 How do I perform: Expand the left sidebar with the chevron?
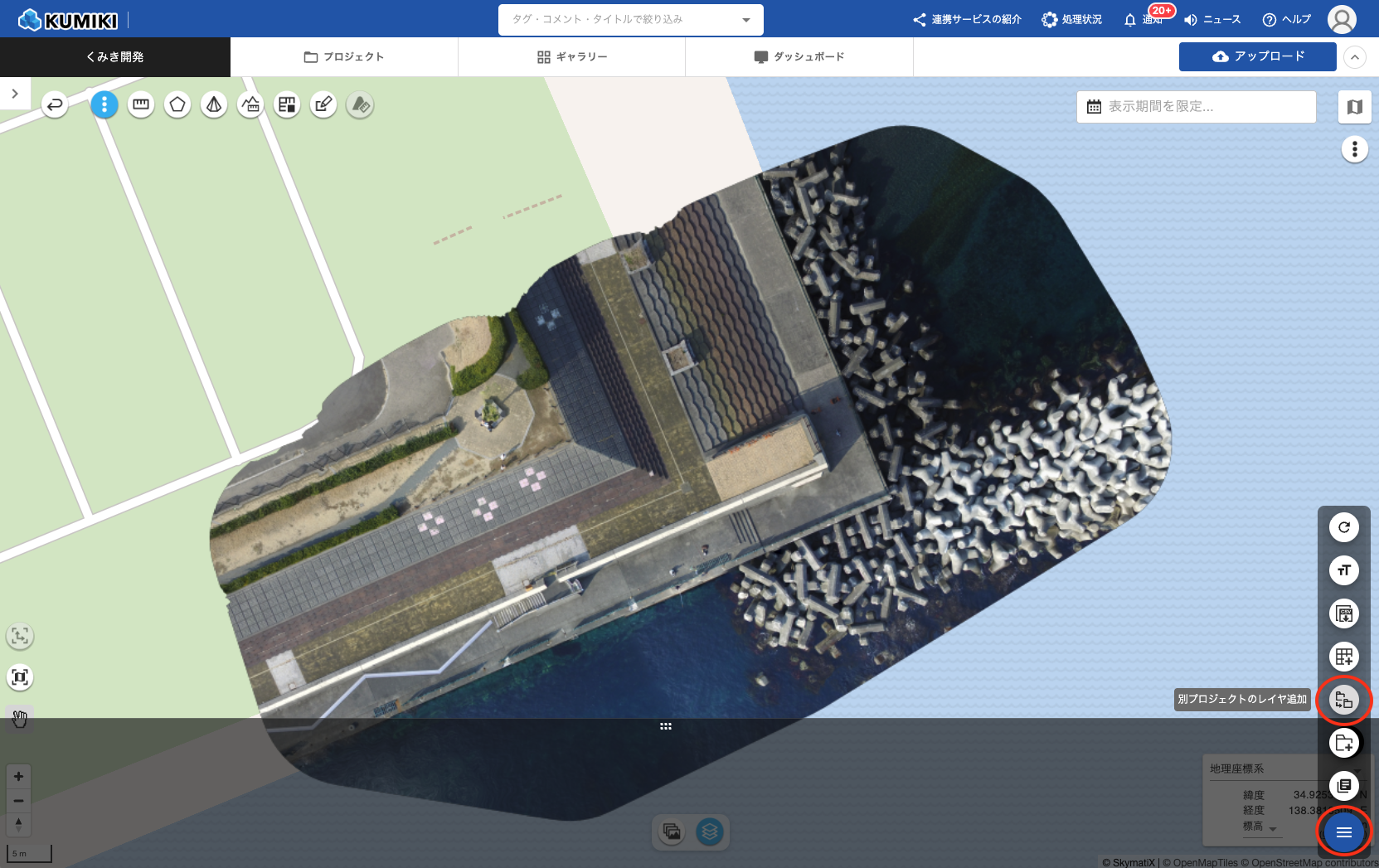pyautogui.click(x=15, y=94)
